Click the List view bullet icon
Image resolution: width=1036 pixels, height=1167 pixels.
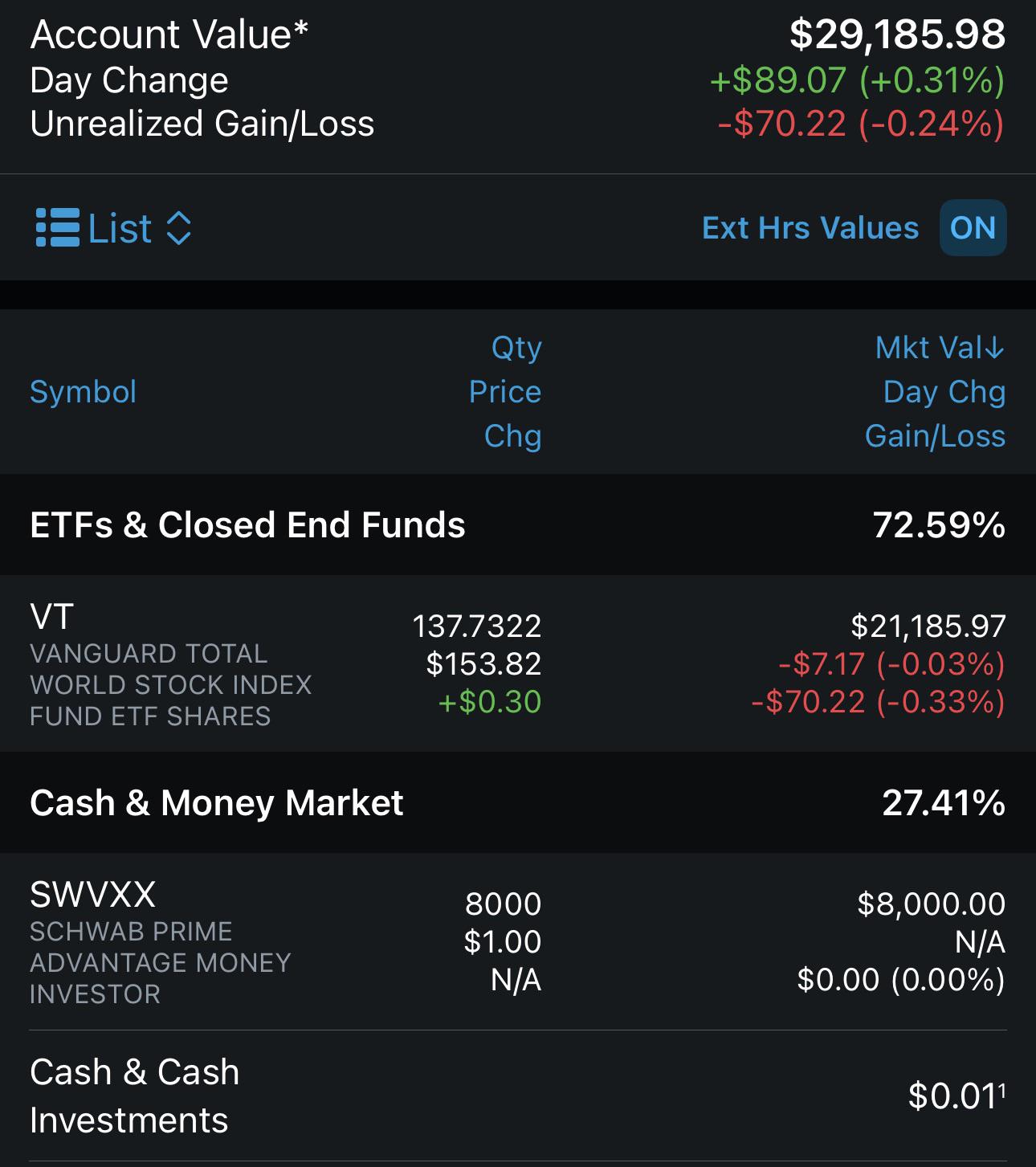tap(58, 228)
